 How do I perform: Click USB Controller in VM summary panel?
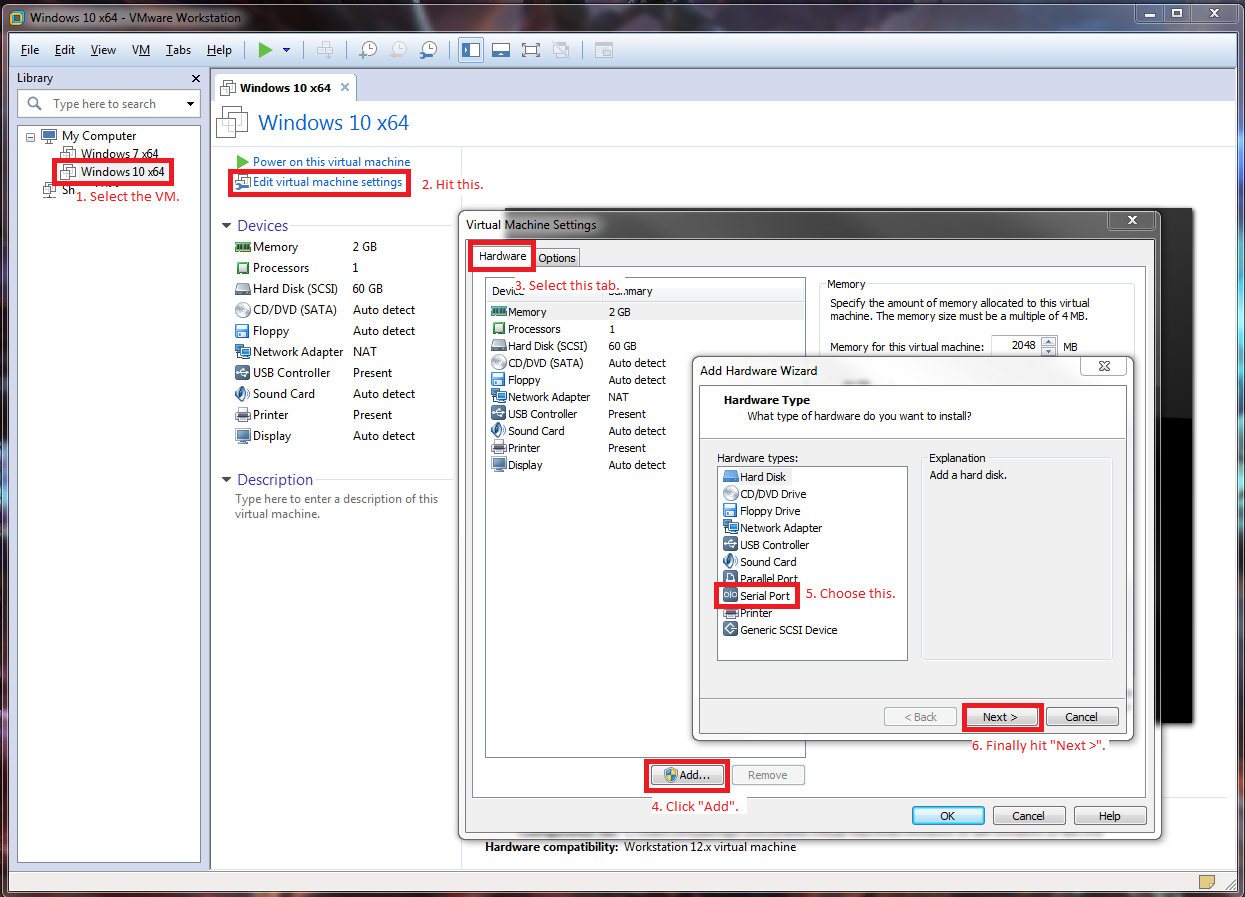291,373
